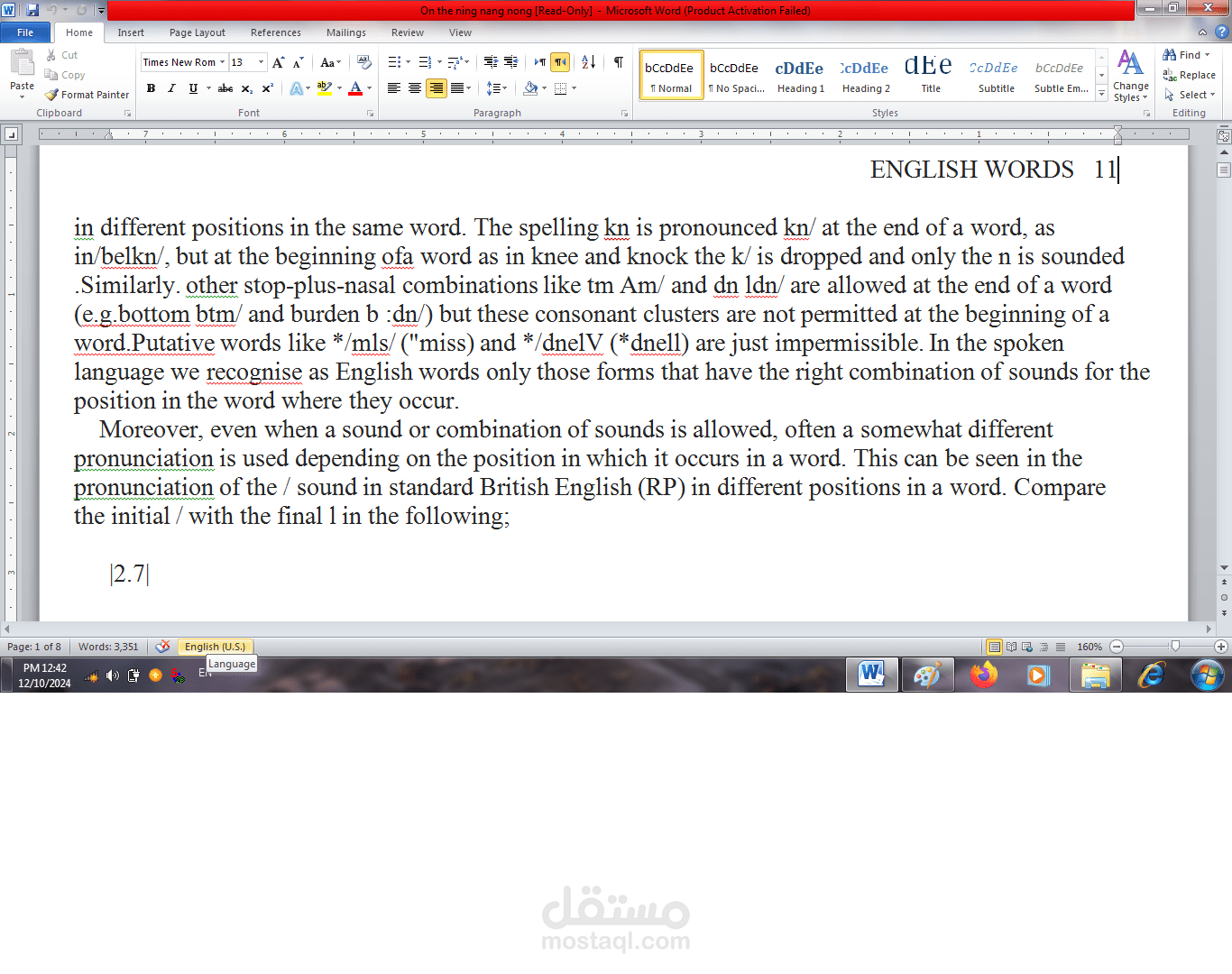The height and width of the screenshot is (974, 1232).
Task: Click the Font dialog launcher
Action: [371, 114]
